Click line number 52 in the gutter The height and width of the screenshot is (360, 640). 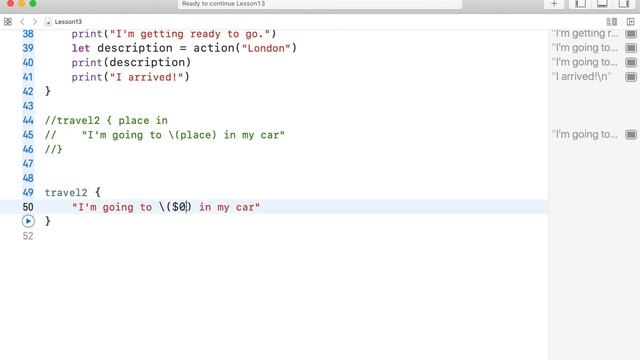click(x=28, y=236)
